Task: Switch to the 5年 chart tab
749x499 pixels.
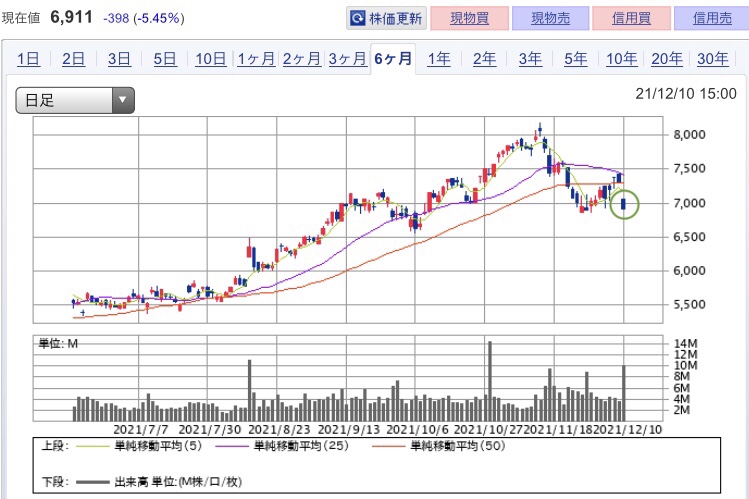Action: click(x=576, y=59)
